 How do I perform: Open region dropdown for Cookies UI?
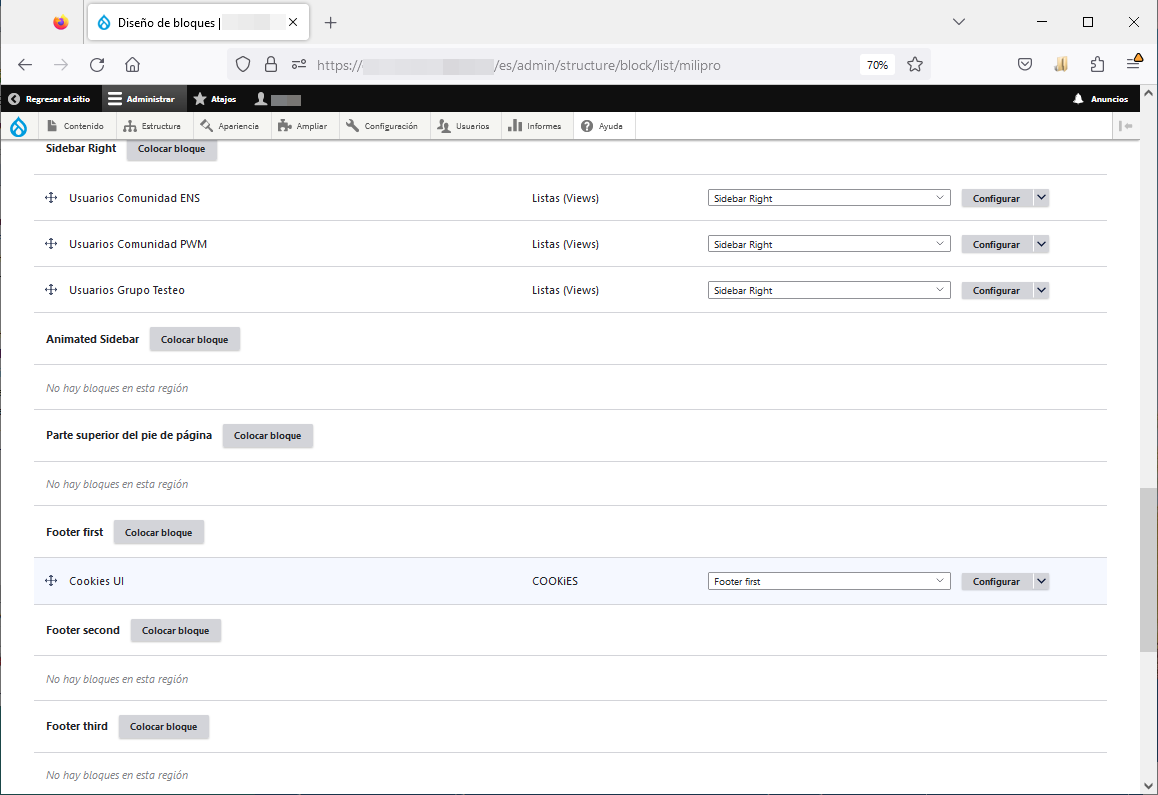coord(828,581)
